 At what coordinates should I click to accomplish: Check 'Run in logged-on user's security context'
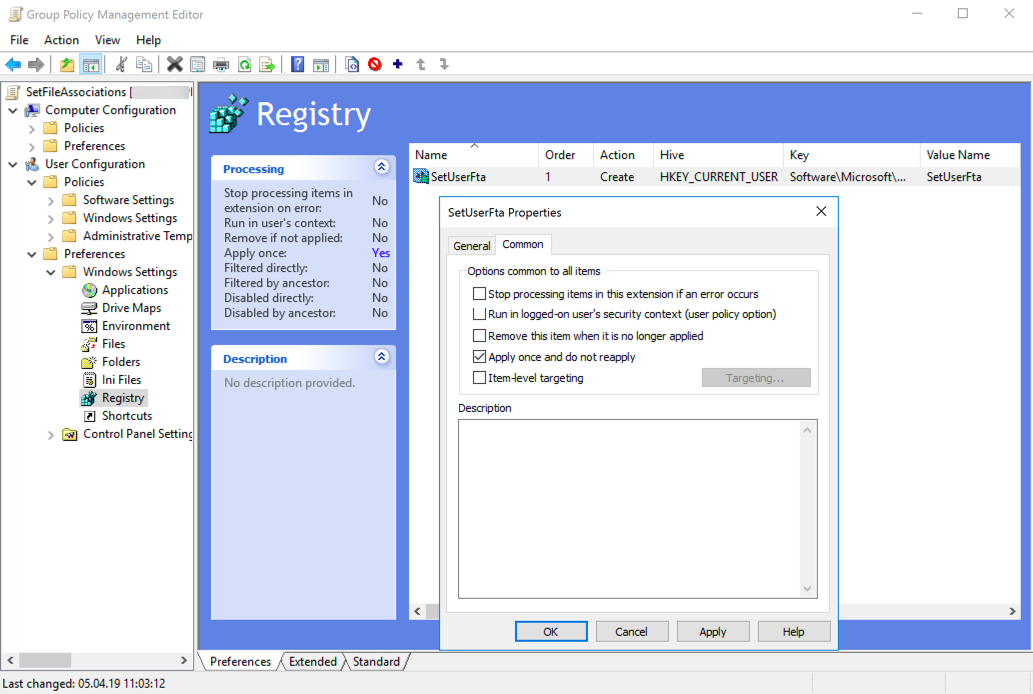(480, 314)
